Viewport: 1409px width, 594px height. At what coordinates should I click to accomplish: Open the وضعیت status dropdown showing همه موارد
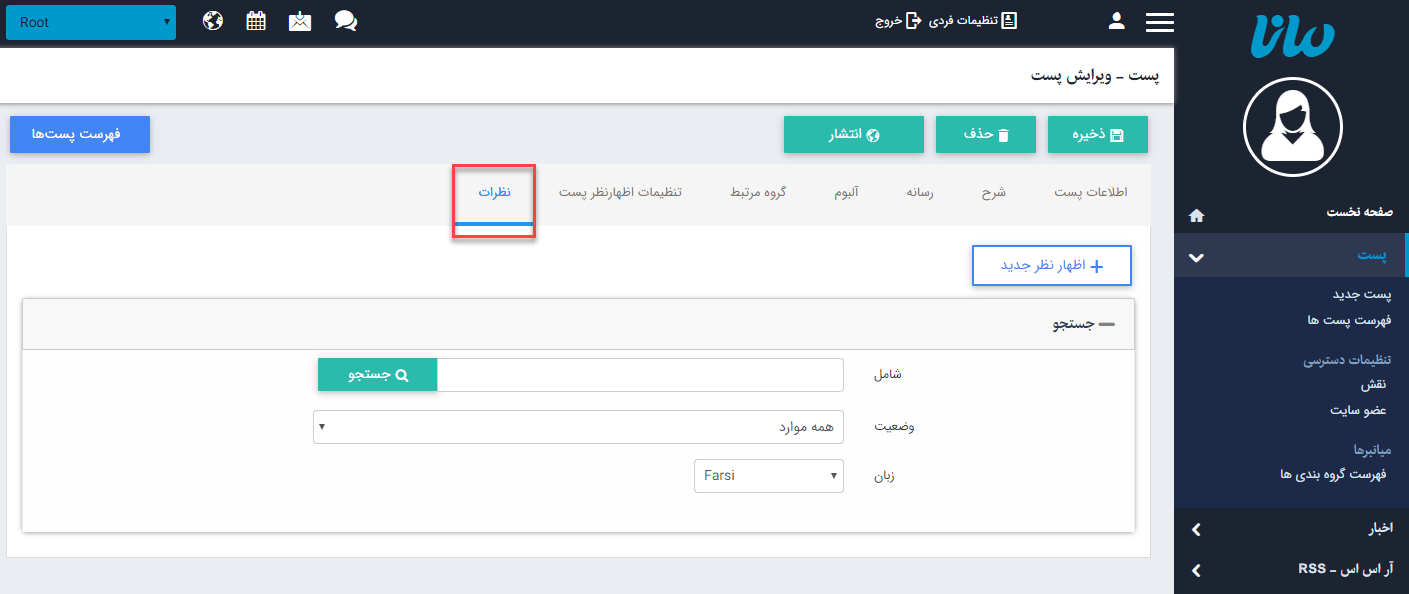click(576, 427)
